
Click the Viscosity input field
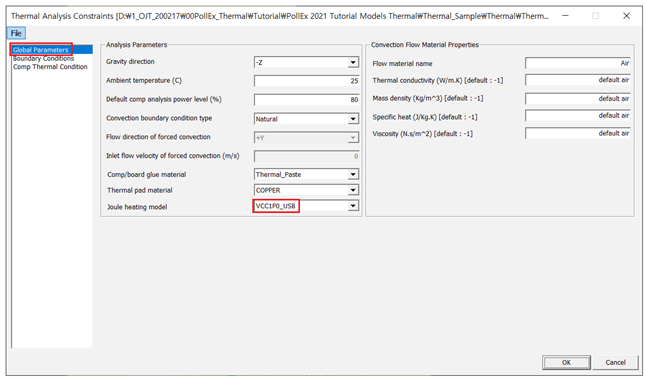pos(578,133)
